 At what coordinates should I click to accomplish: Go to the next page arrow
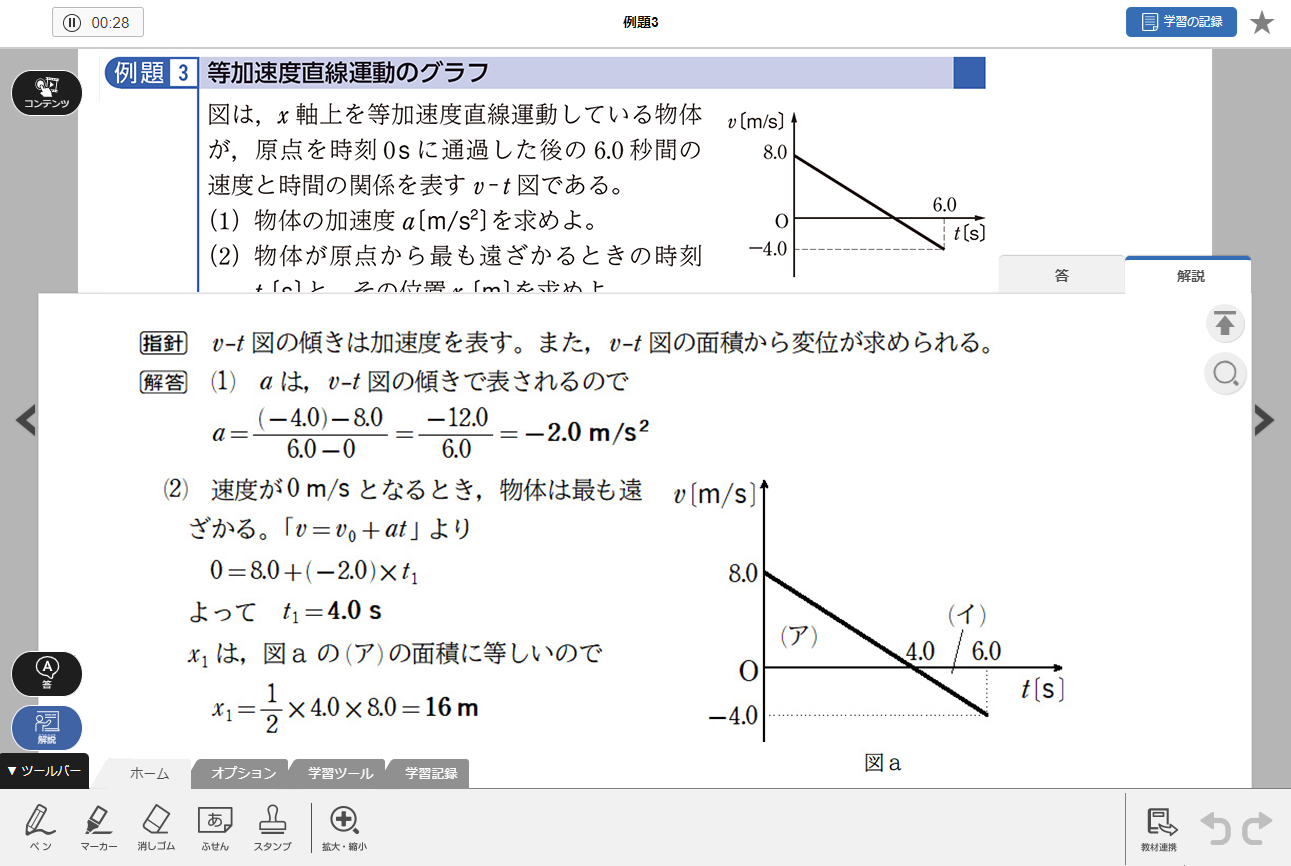tap(1264, 421)
